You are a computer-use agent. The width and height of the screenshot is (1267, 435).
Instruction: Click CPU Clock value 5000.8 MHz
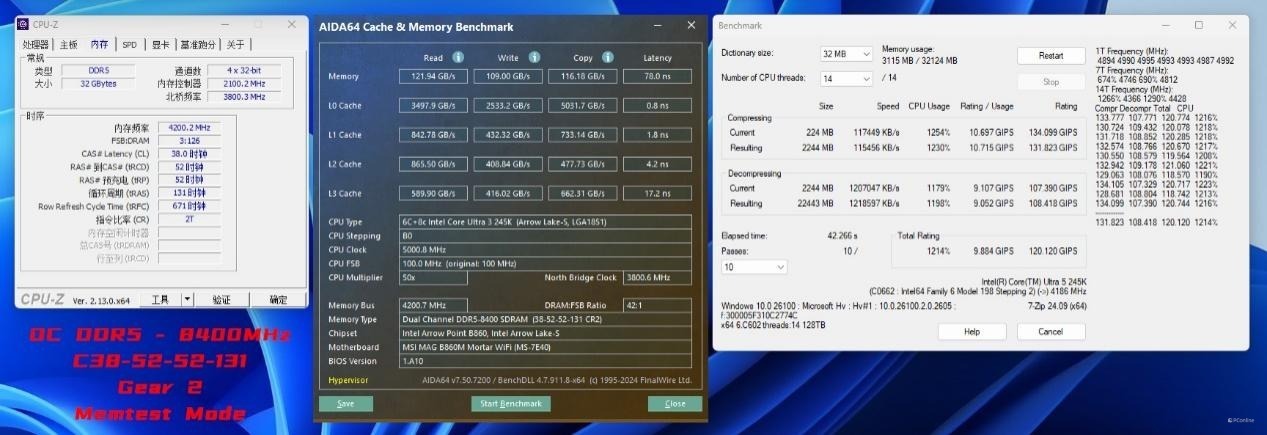tap(545, 250)
